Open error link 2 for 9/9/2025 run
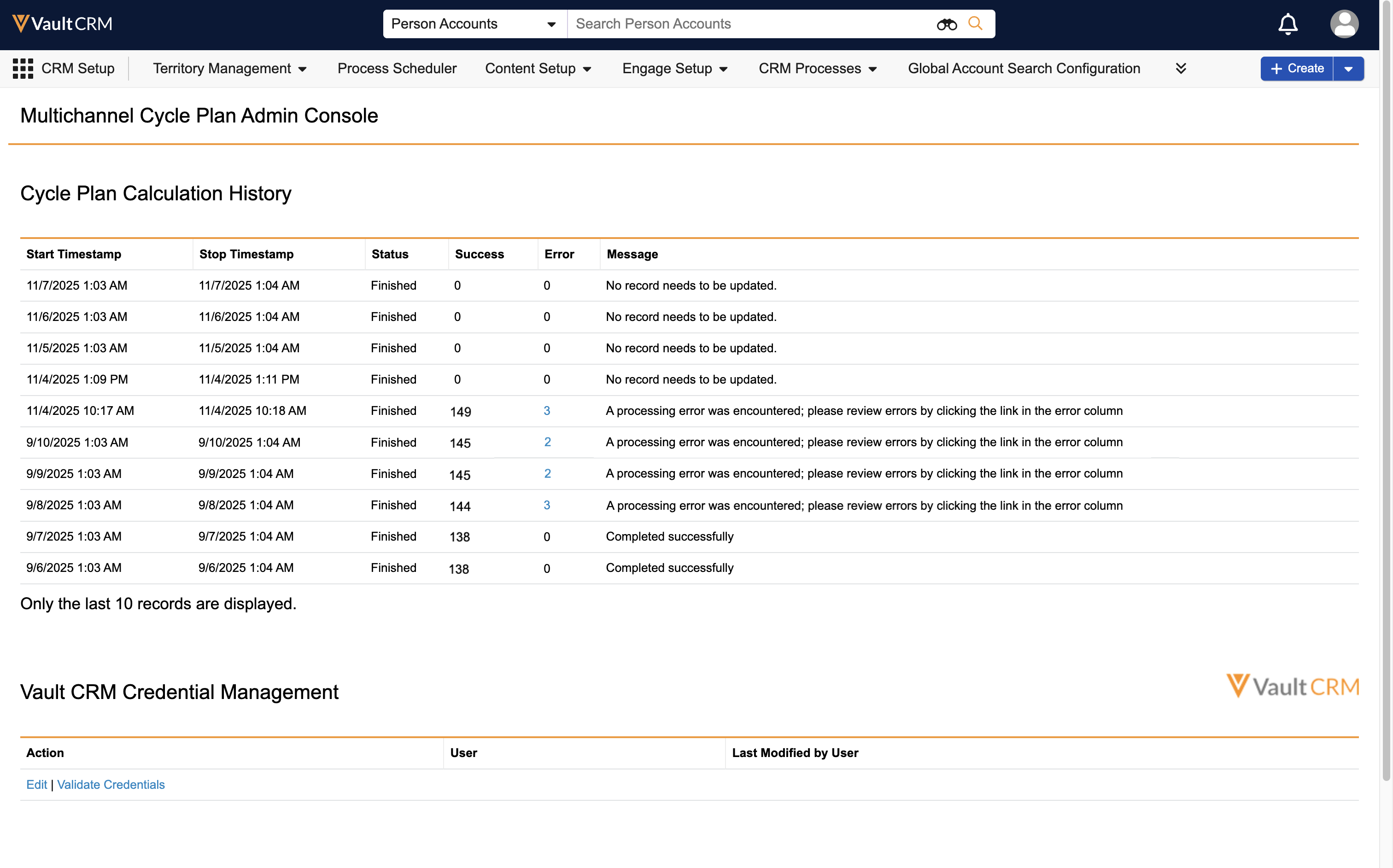The height and width of the screenshot is (868, 1393). pos(547,474)
